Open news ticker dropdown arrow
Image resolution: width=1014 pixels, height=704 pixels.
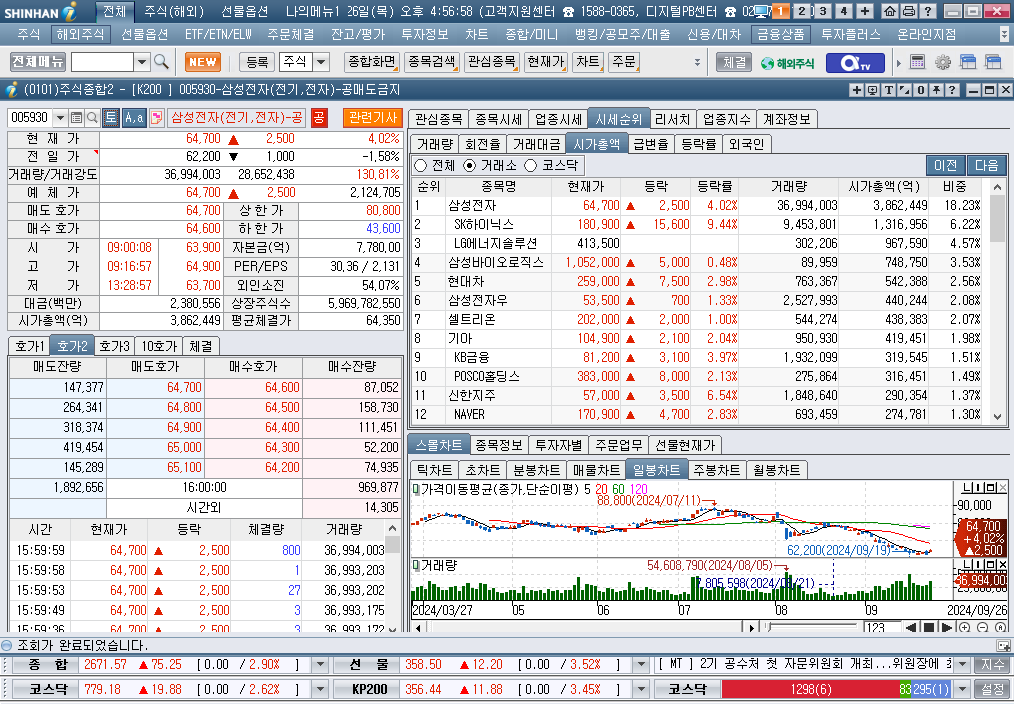pyautogui.click(x=963, y=665)
